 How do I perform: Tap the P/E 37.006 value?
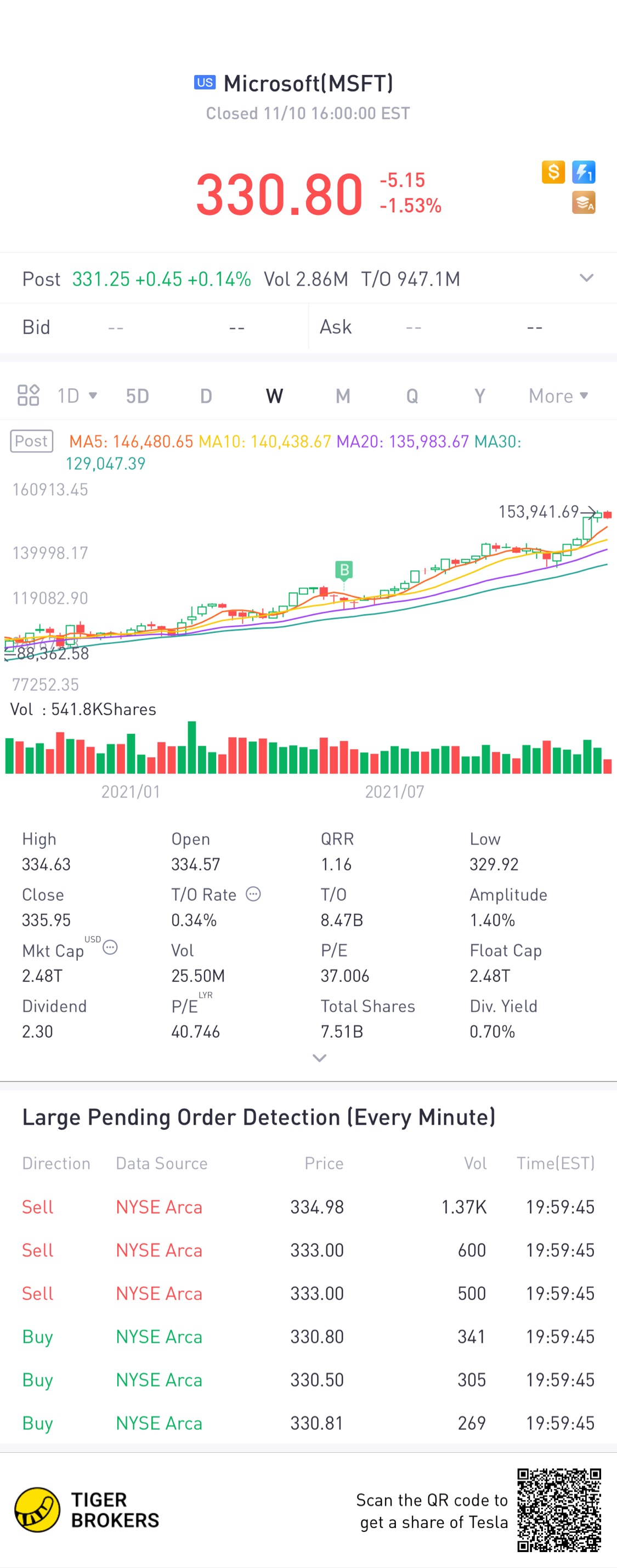click(345, 976)
